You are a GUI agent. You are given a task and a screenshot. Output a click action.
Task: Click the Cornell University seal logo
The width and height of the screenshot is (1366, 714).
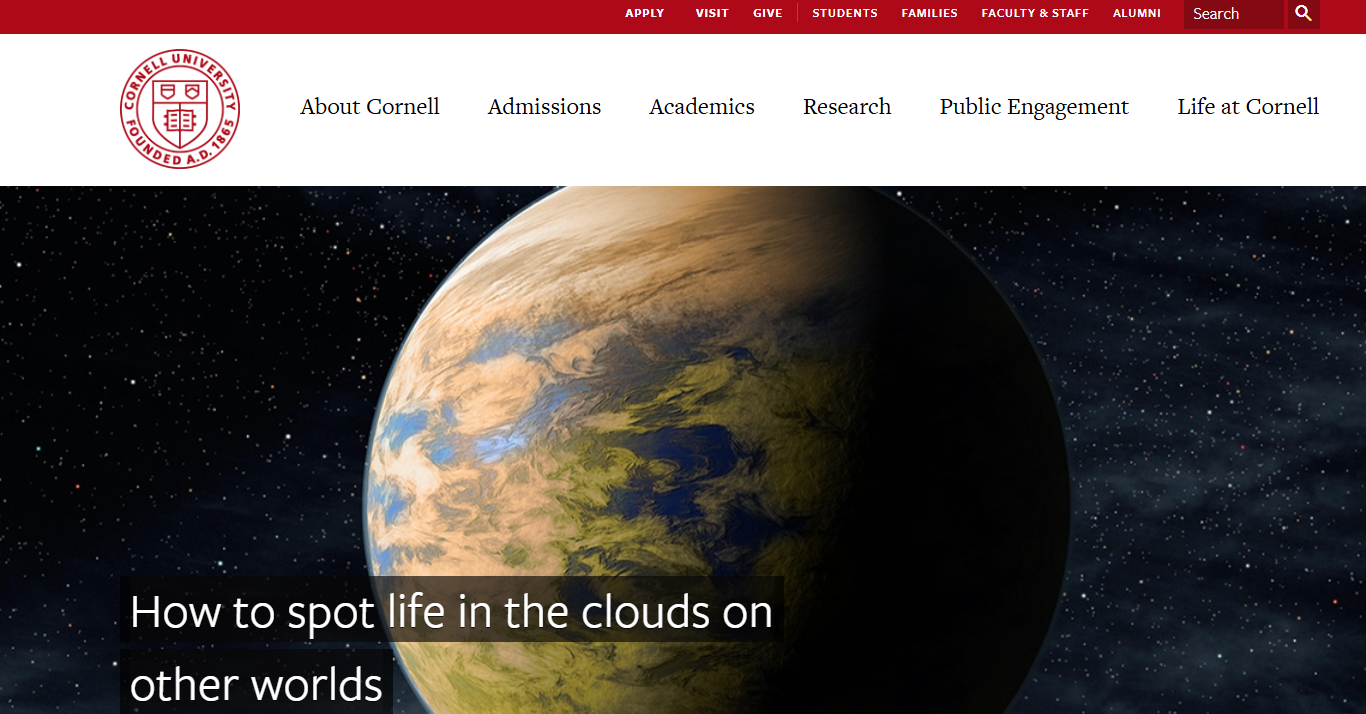180,109
